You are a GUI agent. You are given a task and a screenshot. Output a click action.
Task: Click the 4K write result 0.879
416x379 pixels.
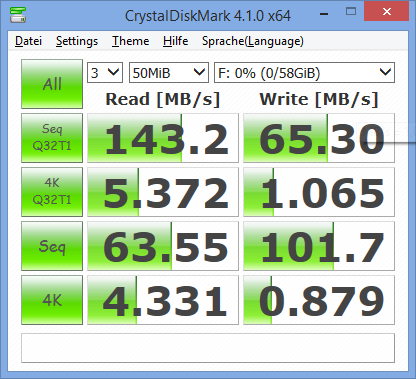point(319,300)
